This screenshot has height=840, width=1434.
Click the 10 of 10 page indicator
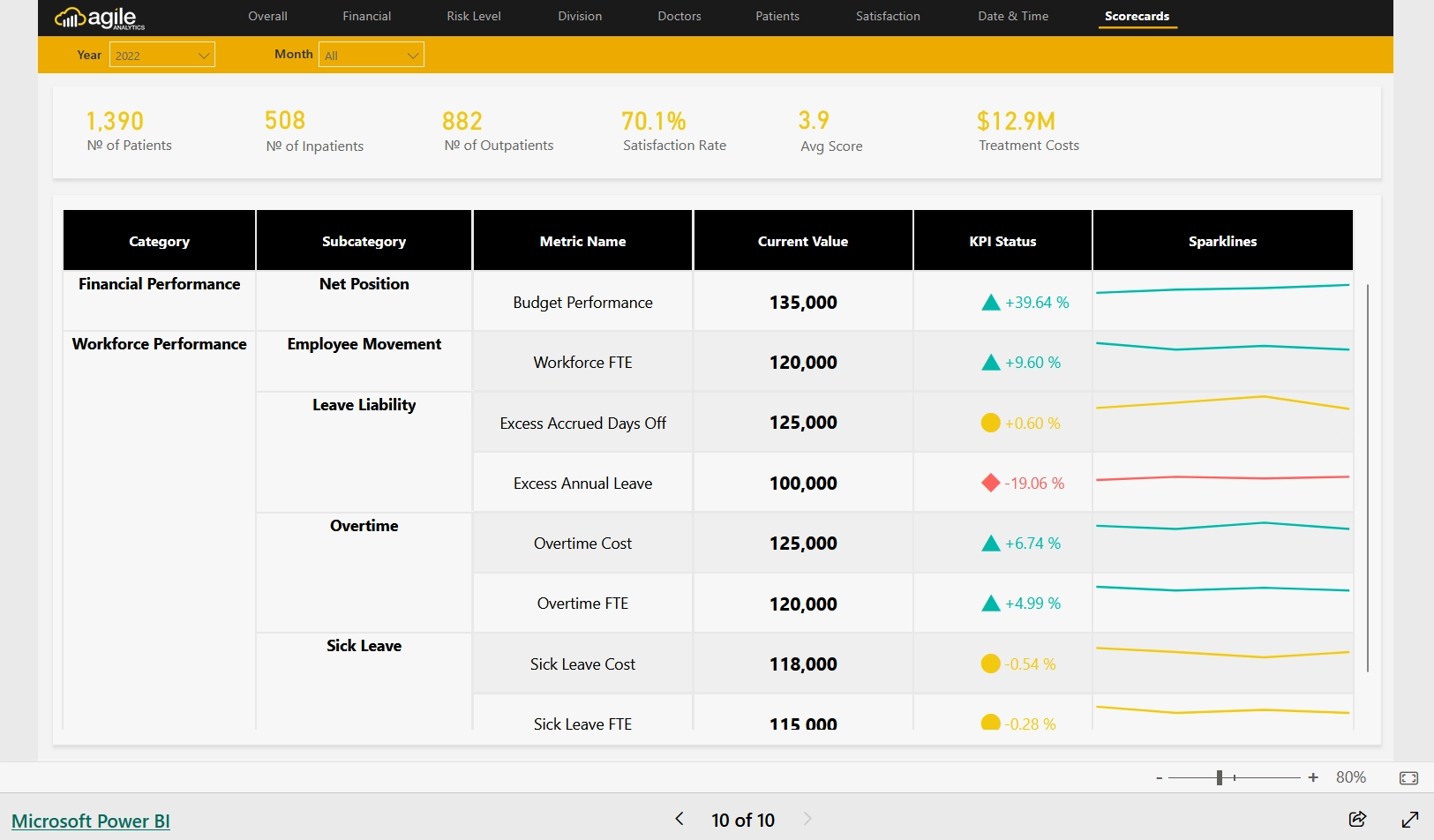743,821
